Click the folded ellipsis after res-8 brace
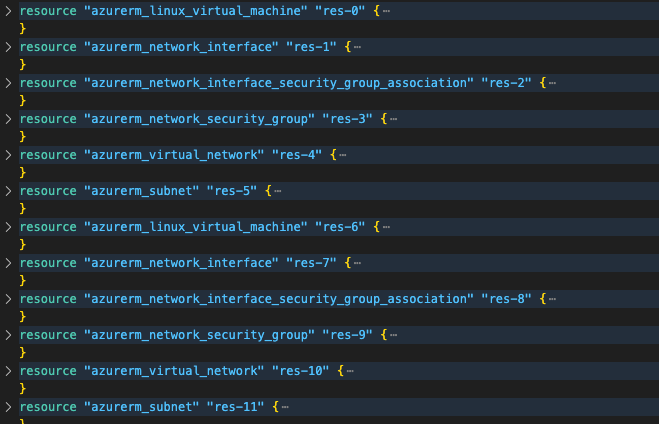659x424 pixels. coord(552,300)
